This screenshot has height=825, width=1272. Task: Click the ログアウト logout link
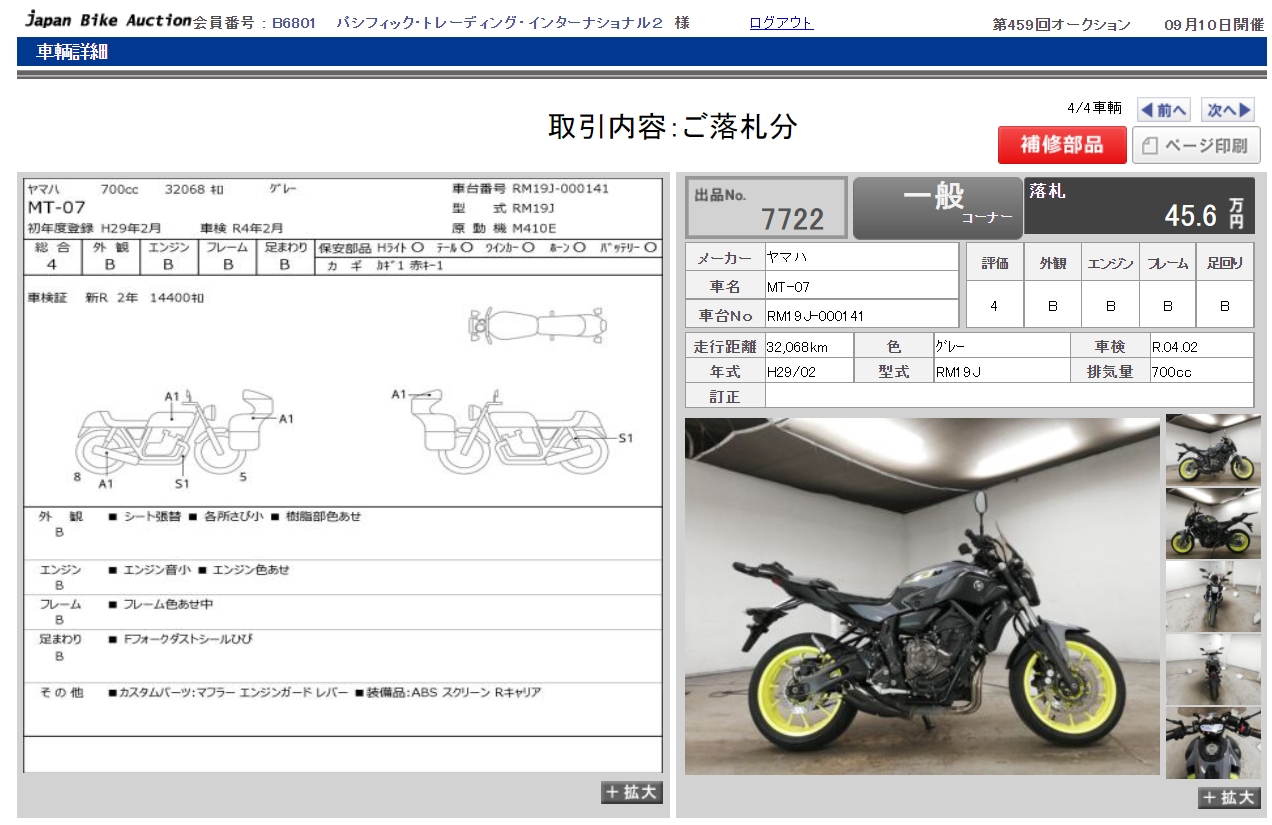pos(781,23)
